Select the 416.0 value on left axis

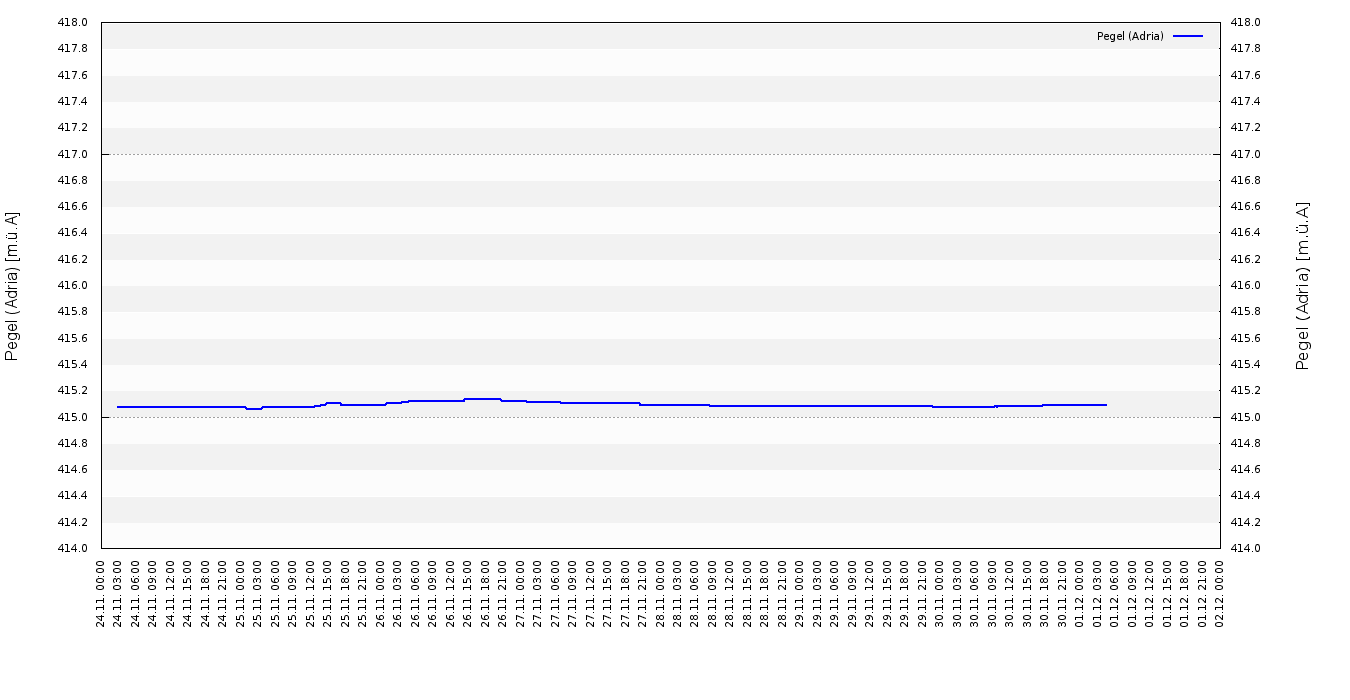(x=74, y=286)
